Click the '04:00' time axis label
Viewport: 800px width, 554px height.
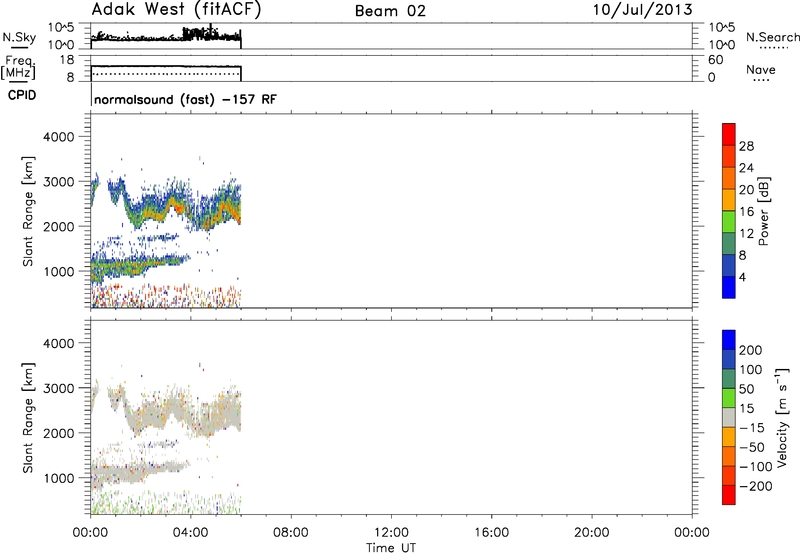coord(191,533)
